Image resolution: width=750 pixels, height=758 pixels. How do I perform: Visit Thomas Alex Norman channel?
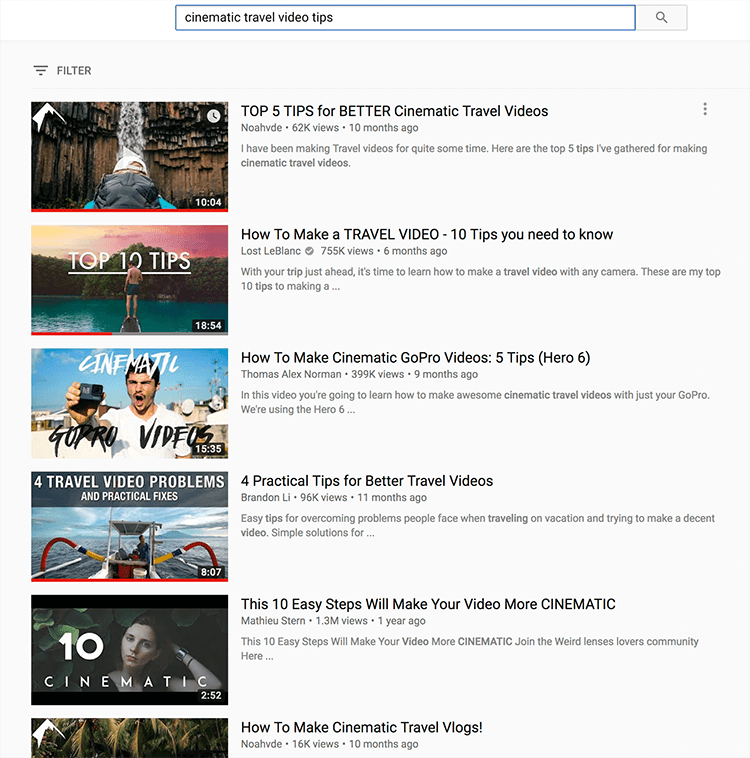click(291, 374)
